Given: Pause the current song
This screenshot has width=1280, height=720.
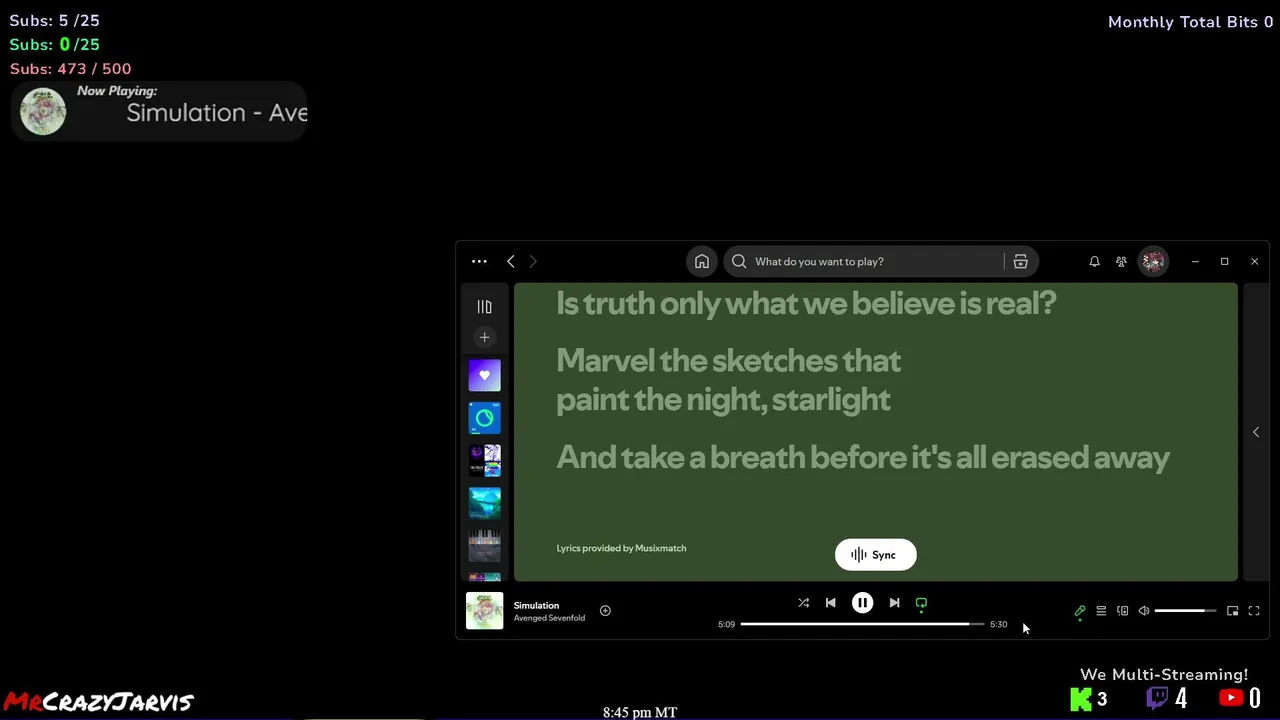Looking at the screenshot, I should click(862, 603).
